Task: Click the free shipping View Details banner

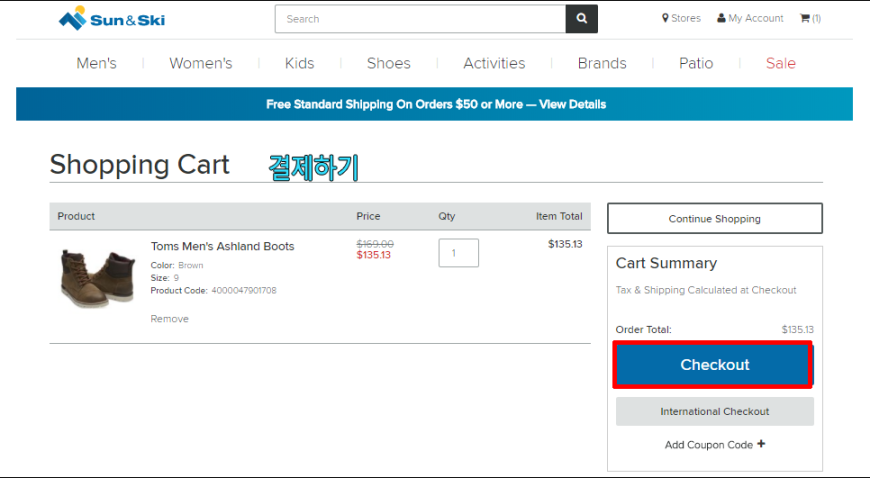Action: pos(434,104)
